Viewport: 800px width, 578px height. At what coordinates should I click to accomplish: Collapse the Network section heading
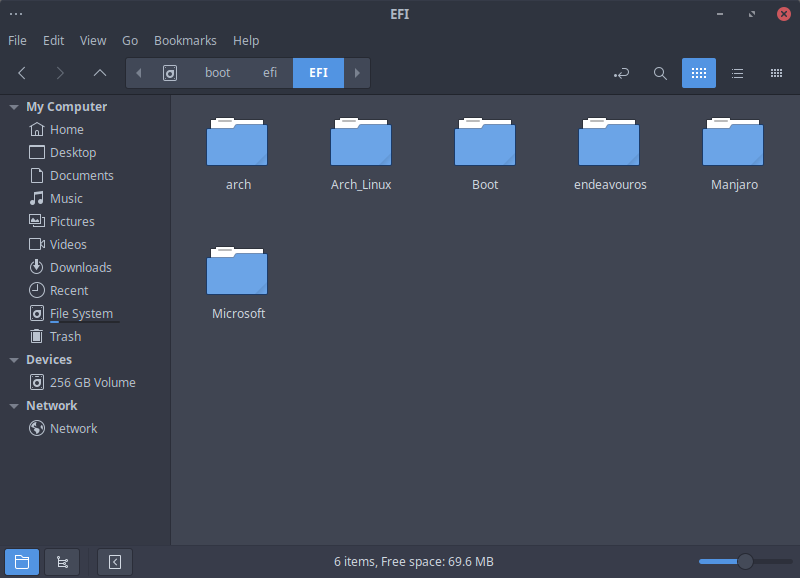click(x=14, y=406)
